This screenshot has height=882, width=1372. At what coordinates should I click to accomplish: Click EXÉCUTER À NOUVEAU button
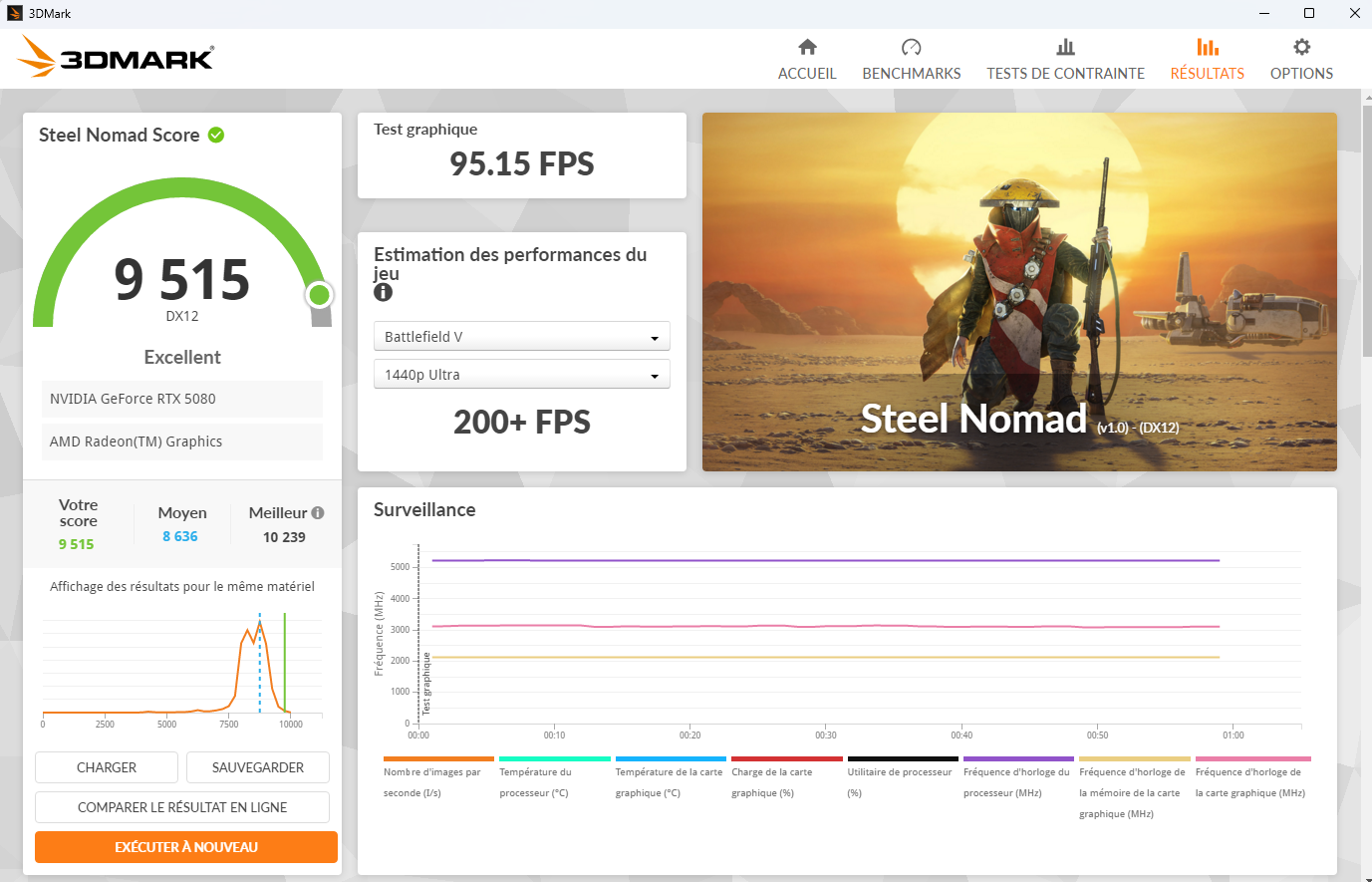pyautogui.click(x=186, y=847)
